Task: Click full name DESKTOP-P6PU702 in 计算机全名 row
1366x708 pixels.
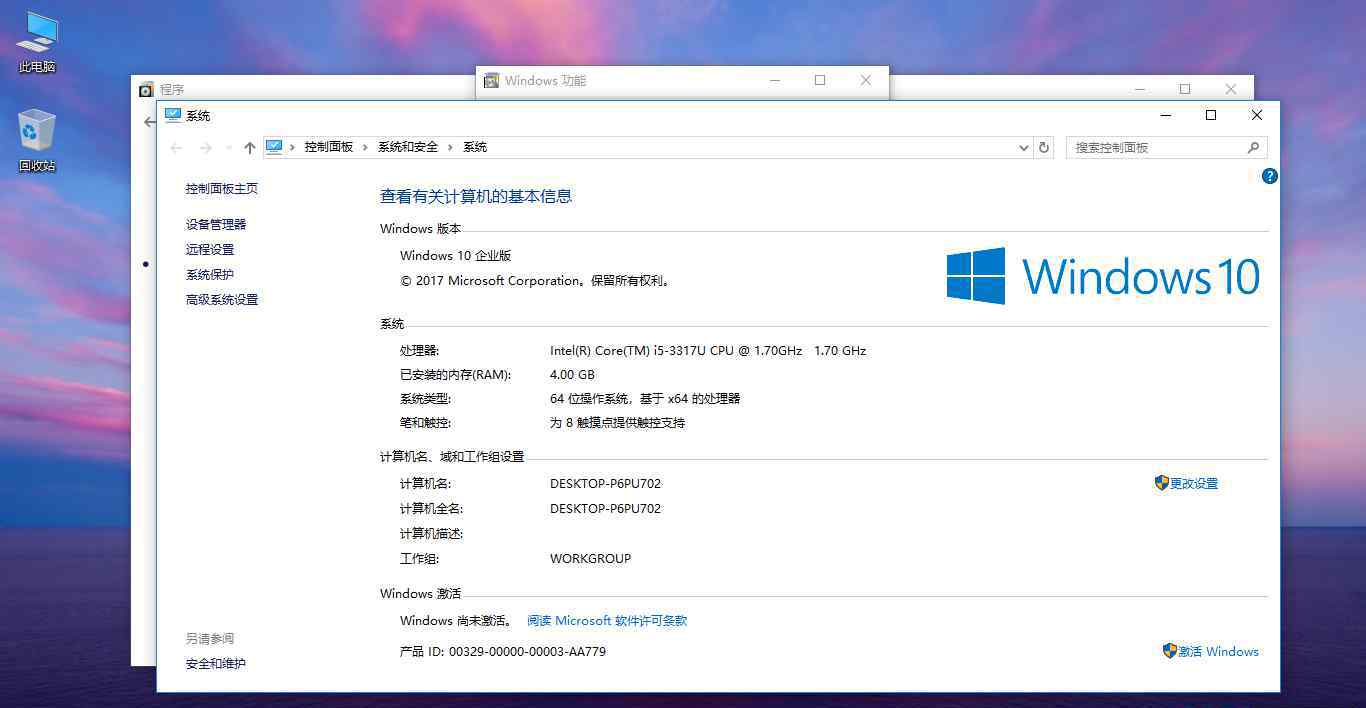Action: [x=605, y=508]
